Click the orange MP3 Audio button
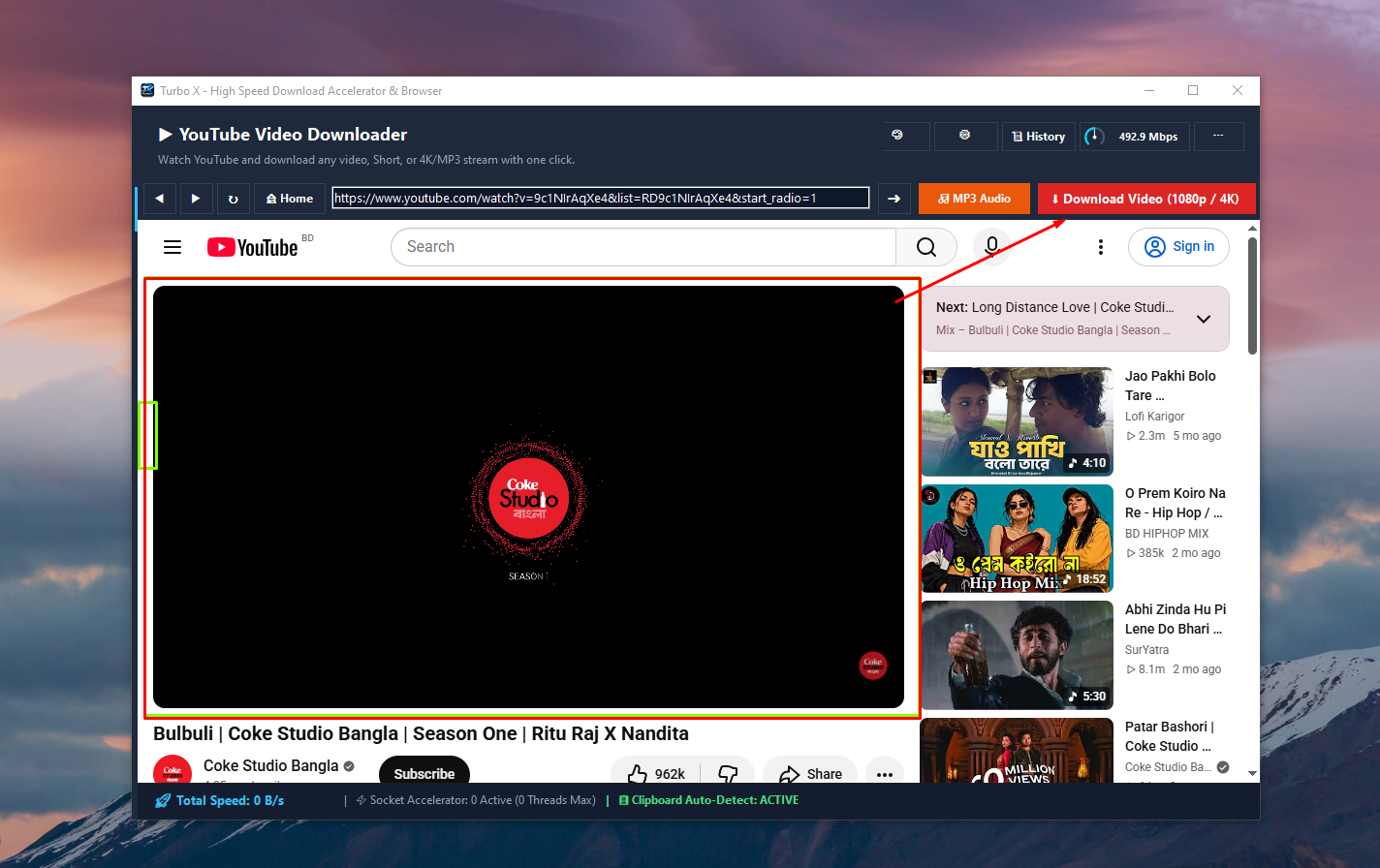The image size is (1380, 868). (975, 199)
